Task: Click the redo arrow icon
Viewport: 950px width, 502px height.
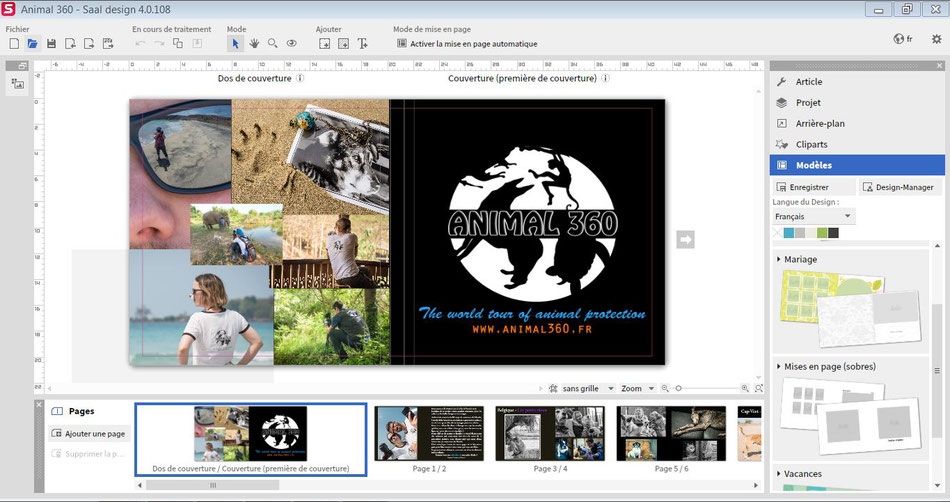Action: 159,44
